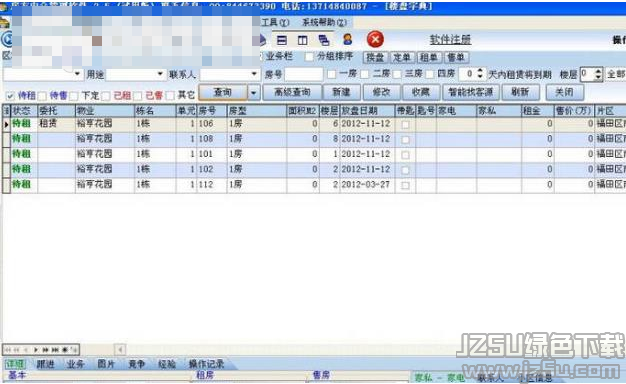Click the cascade windows icon

(x=324, y=40)
